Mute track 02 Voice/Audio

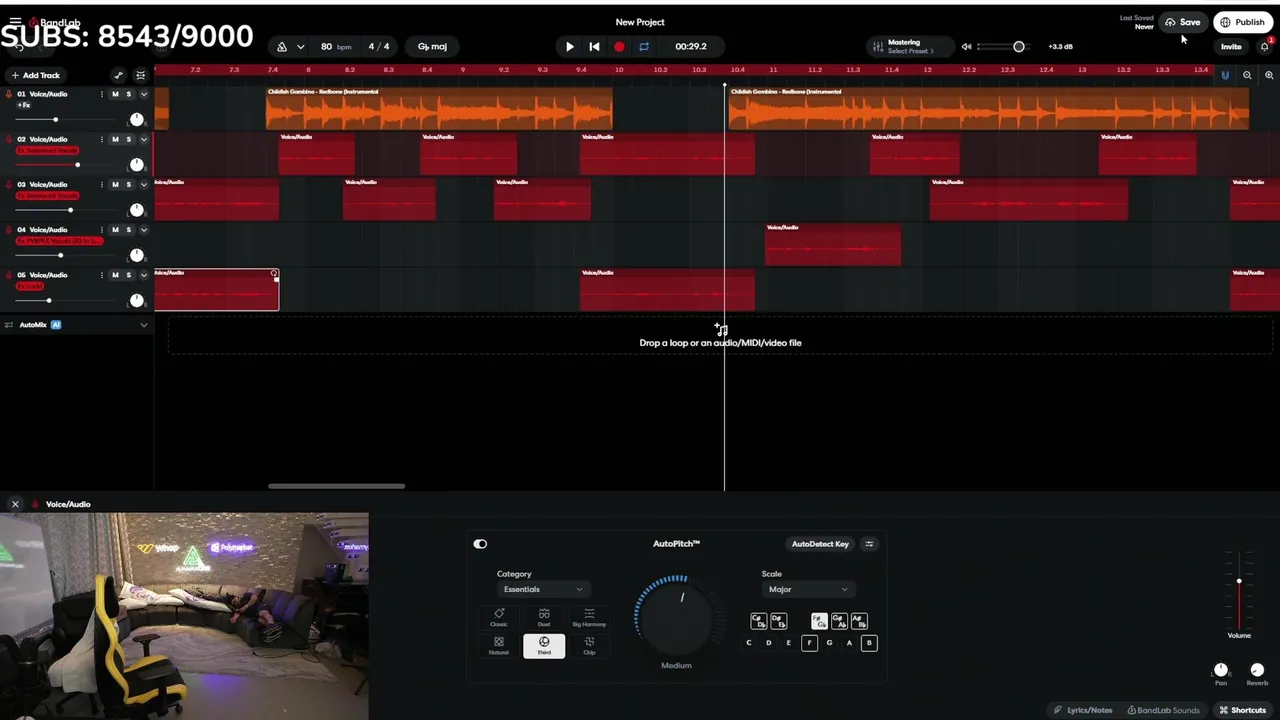pos(115,139)
